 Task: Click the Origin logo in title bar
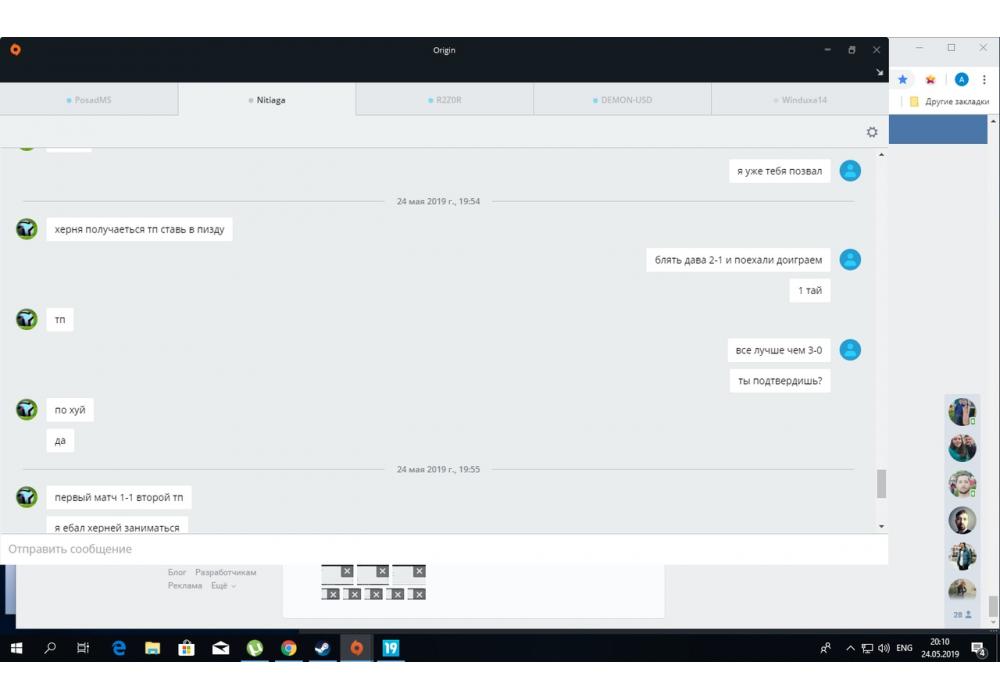click(x=15, y=50)
